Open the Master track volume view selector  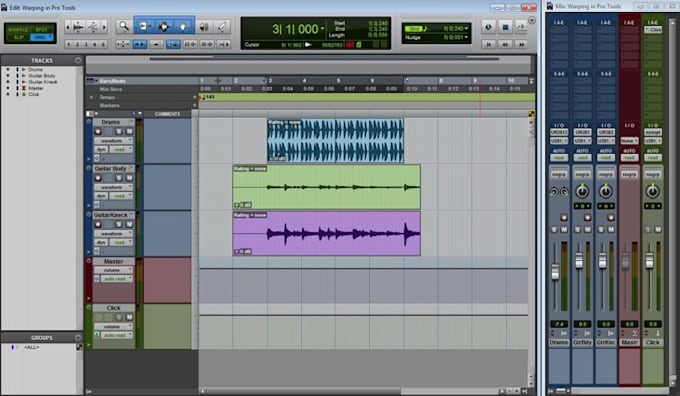pyautogui.click(x=114, y=270)
